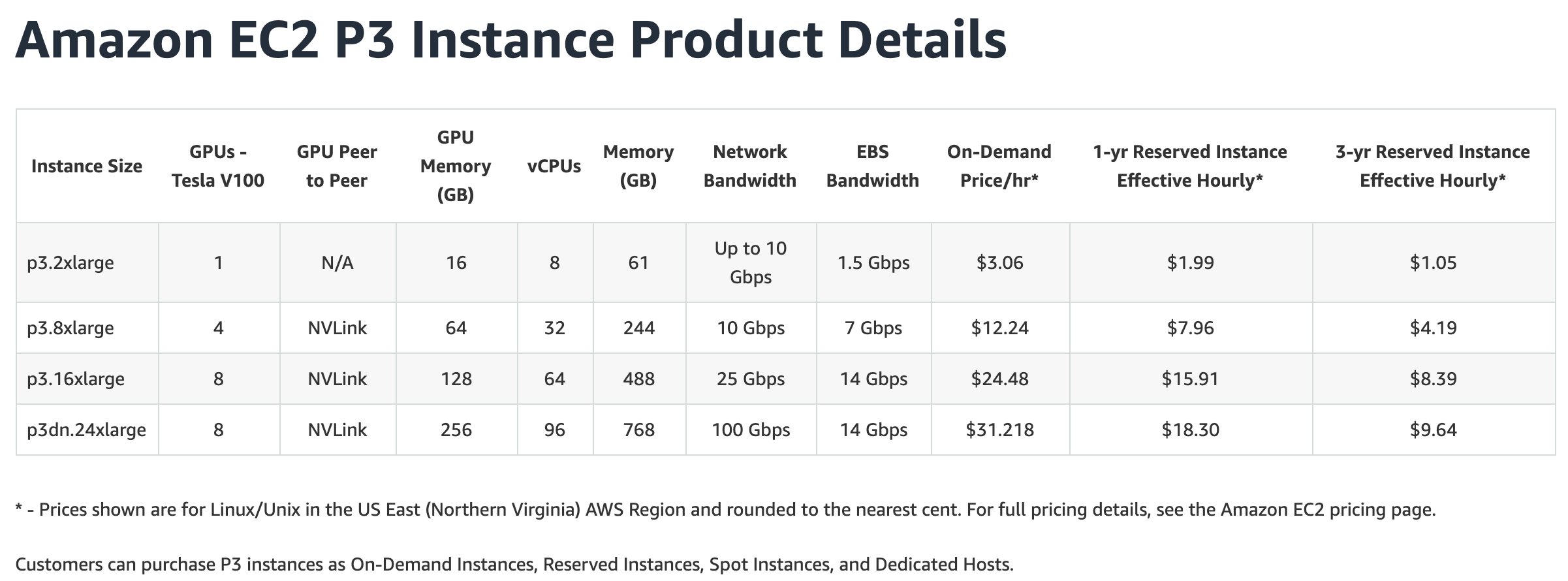Select the "100 Gbps" network bandwidth cell

tap(751, 430)
